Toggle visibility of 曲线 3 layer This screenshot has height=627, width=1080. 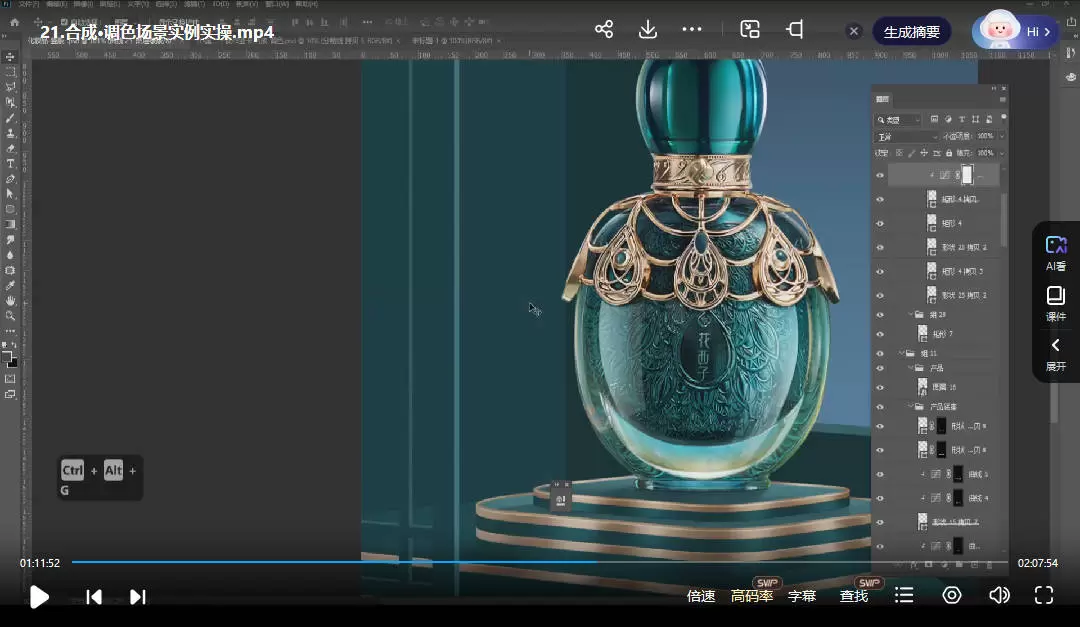[880, 474]
